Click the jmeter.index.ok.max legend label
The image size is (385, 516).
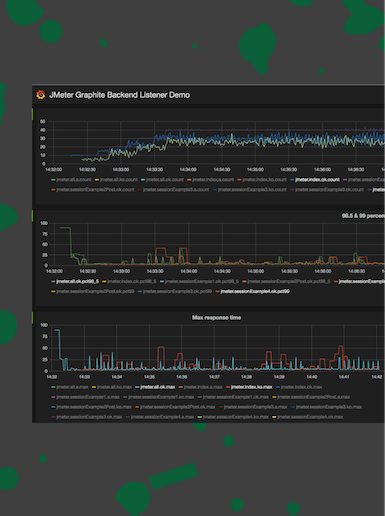[x=301, y=387]
